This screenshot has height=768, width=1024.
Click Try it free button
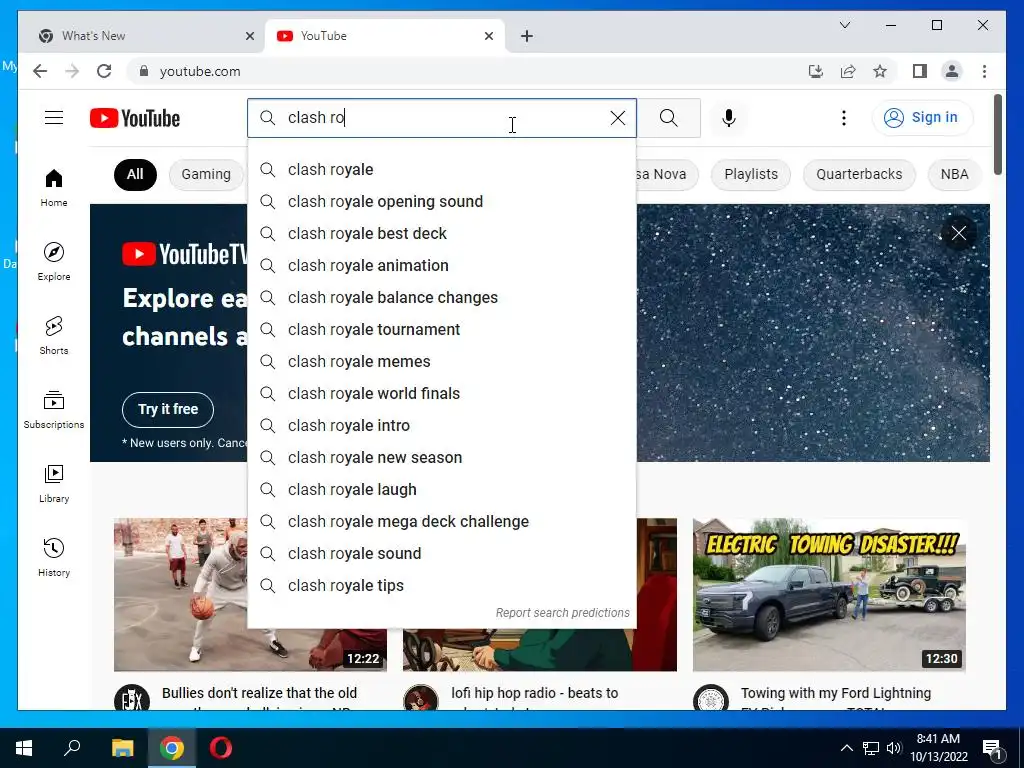(x=168, y=409)
